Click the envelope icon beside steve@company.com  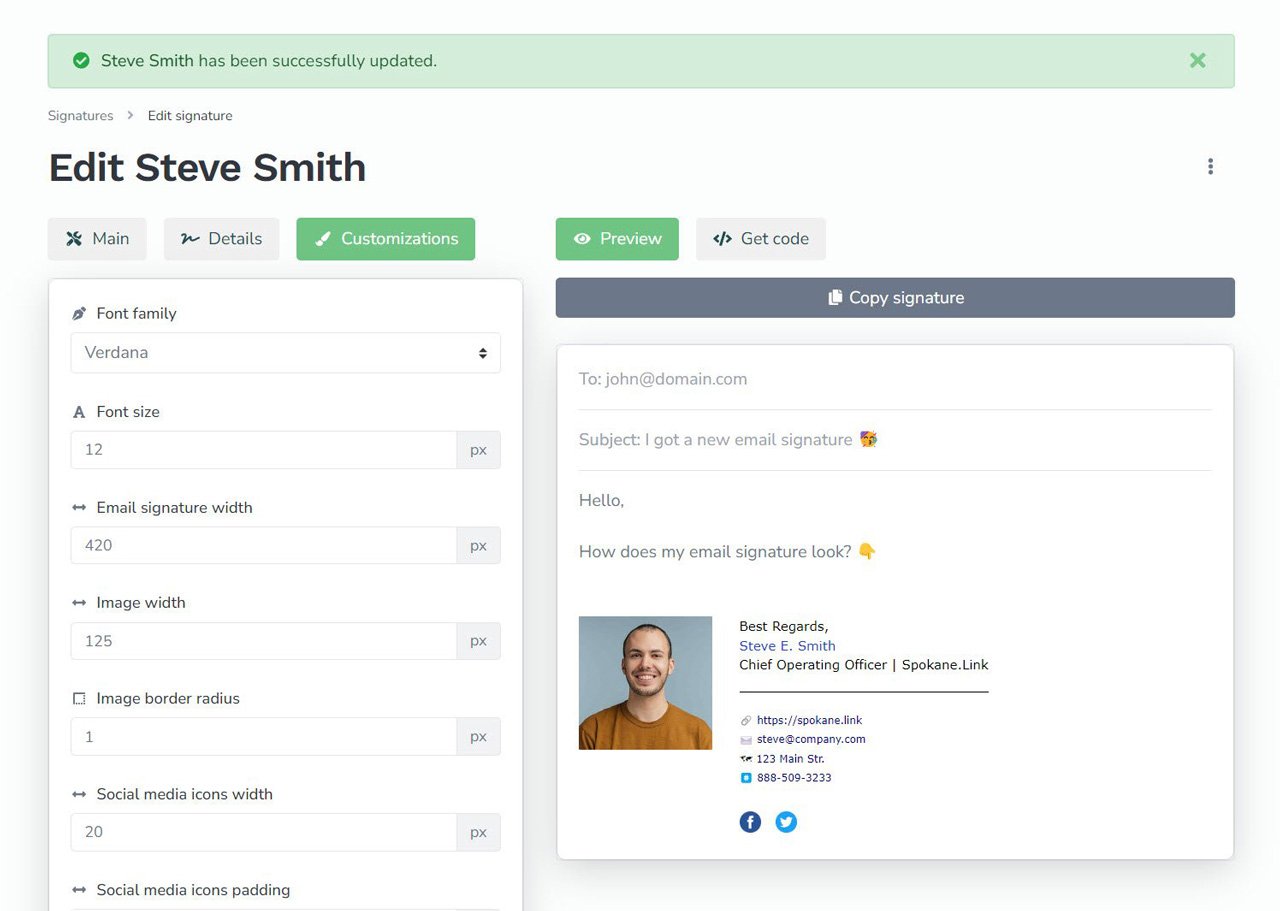(745, 740)
